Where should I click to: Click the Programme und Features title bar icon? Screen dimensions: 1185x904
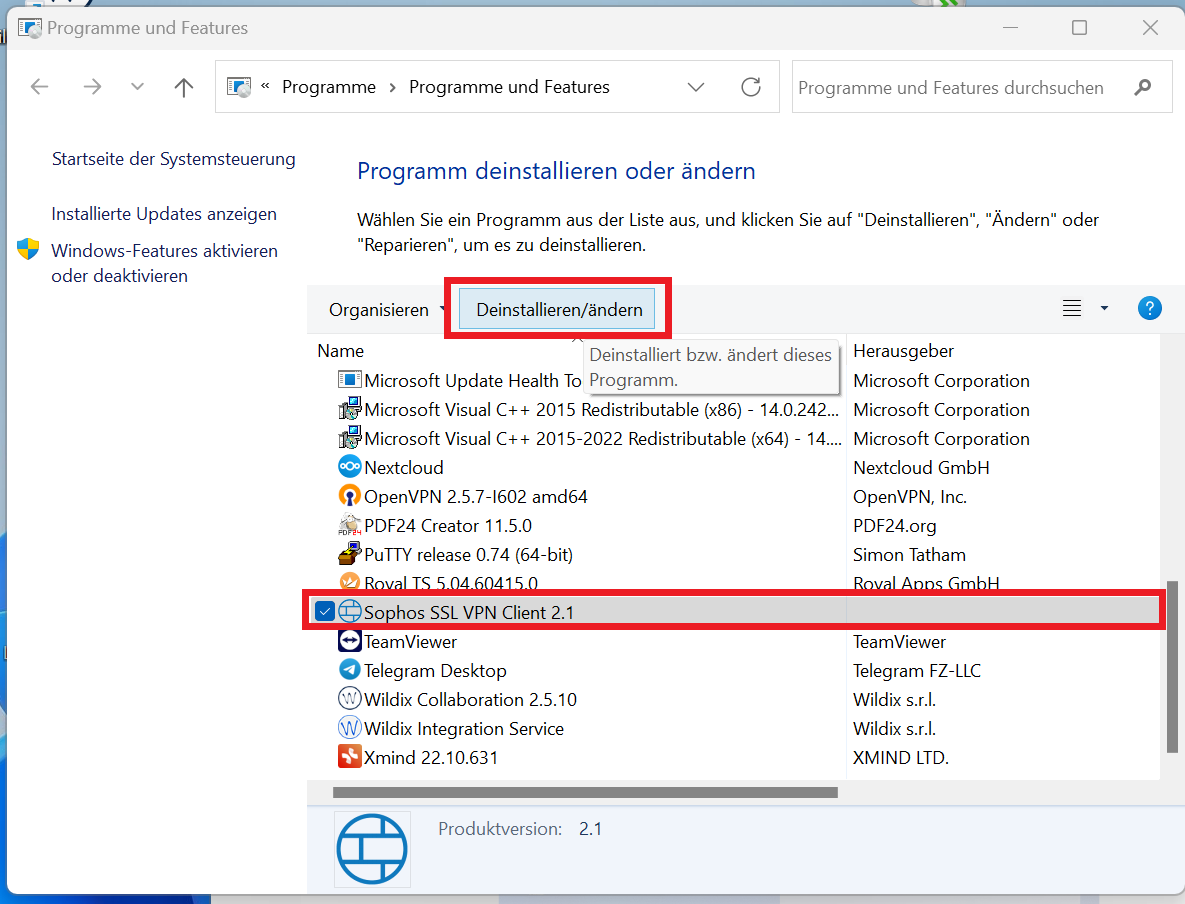pos(29,28)
